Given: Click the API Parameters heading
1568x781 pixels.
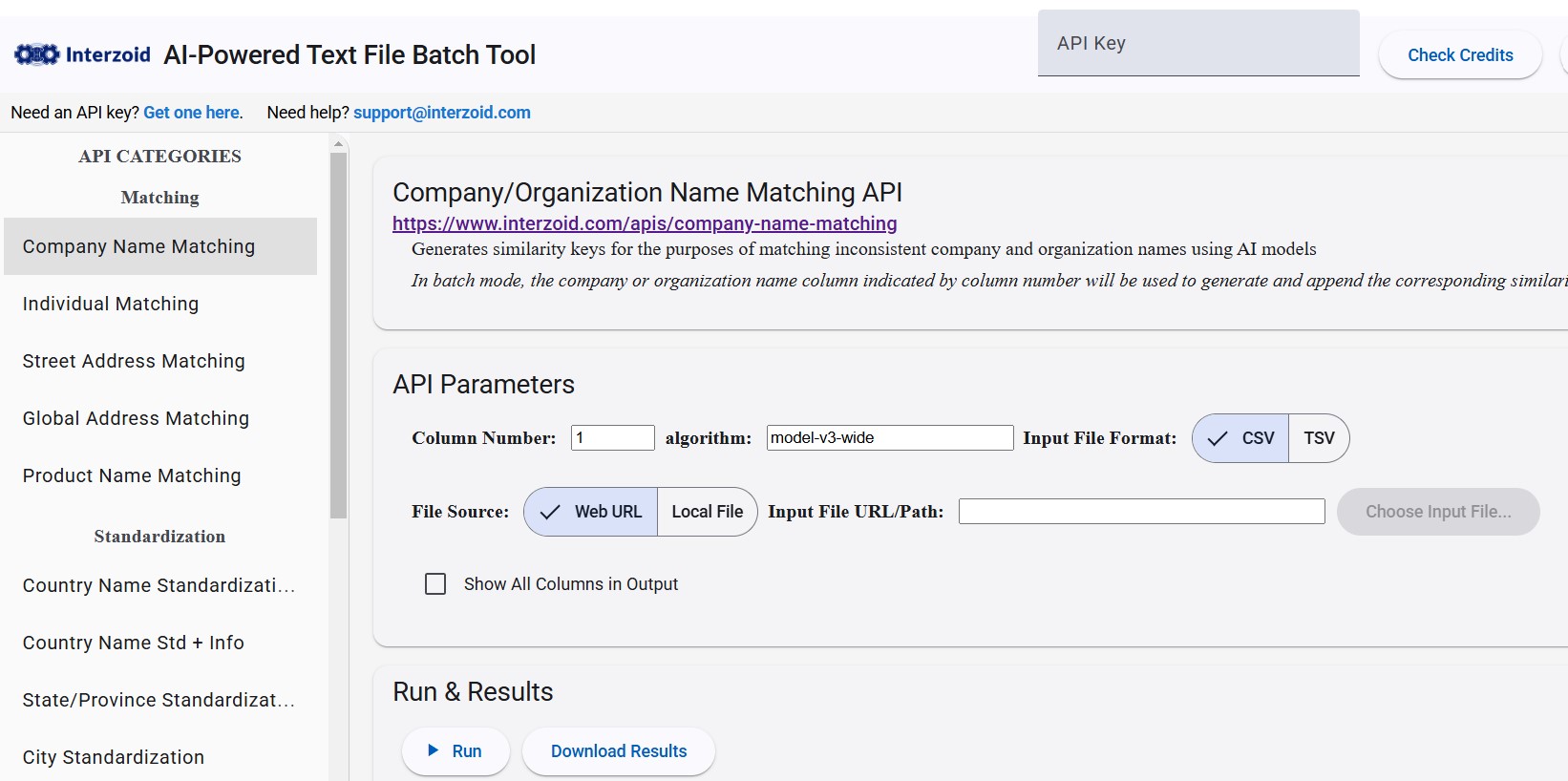Looking at the screenshot, I should pyautogui.click(x=484, y=385).
